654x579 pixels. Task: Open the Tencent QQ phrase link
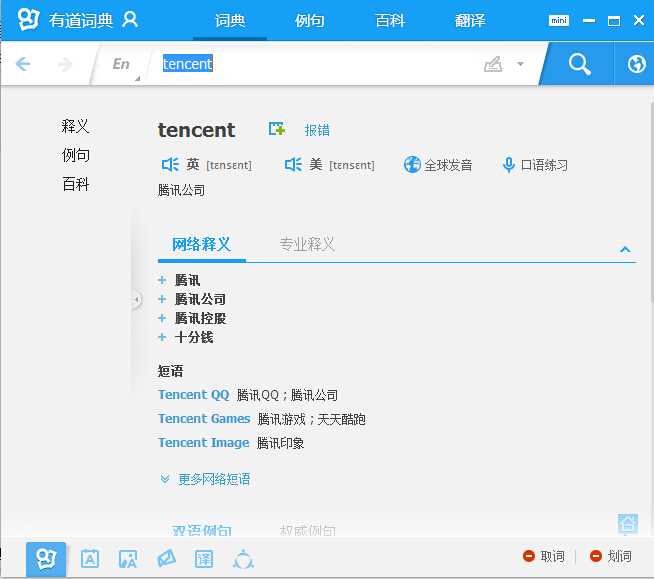tap(194, 395)
